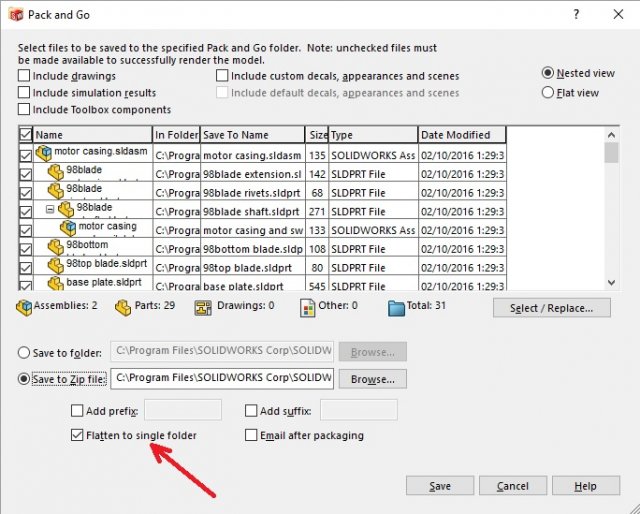Enable the Add prefix checkbox
The width and height of the screenshot is (640, 514).
tap(77, 410)
